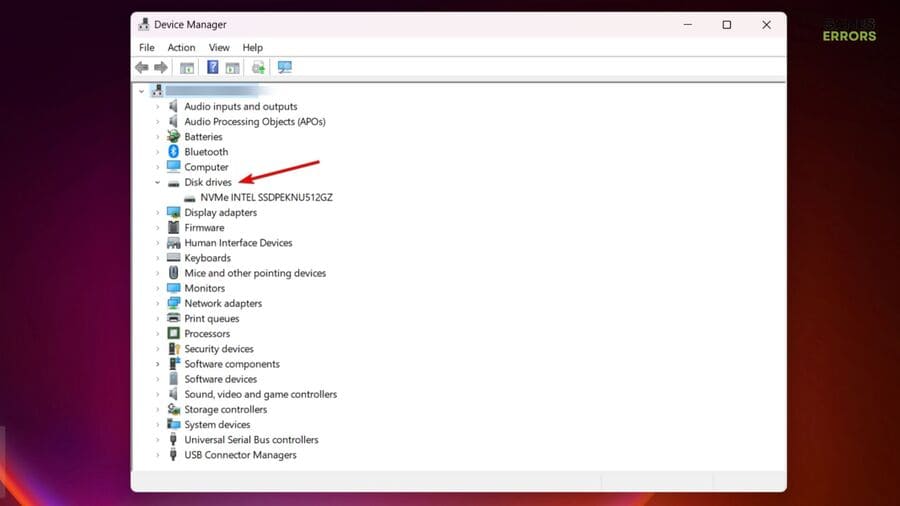The image size is (900, 506).
Task: Click the blue Help question-mark toolbar icon
Action: [212, 67]
